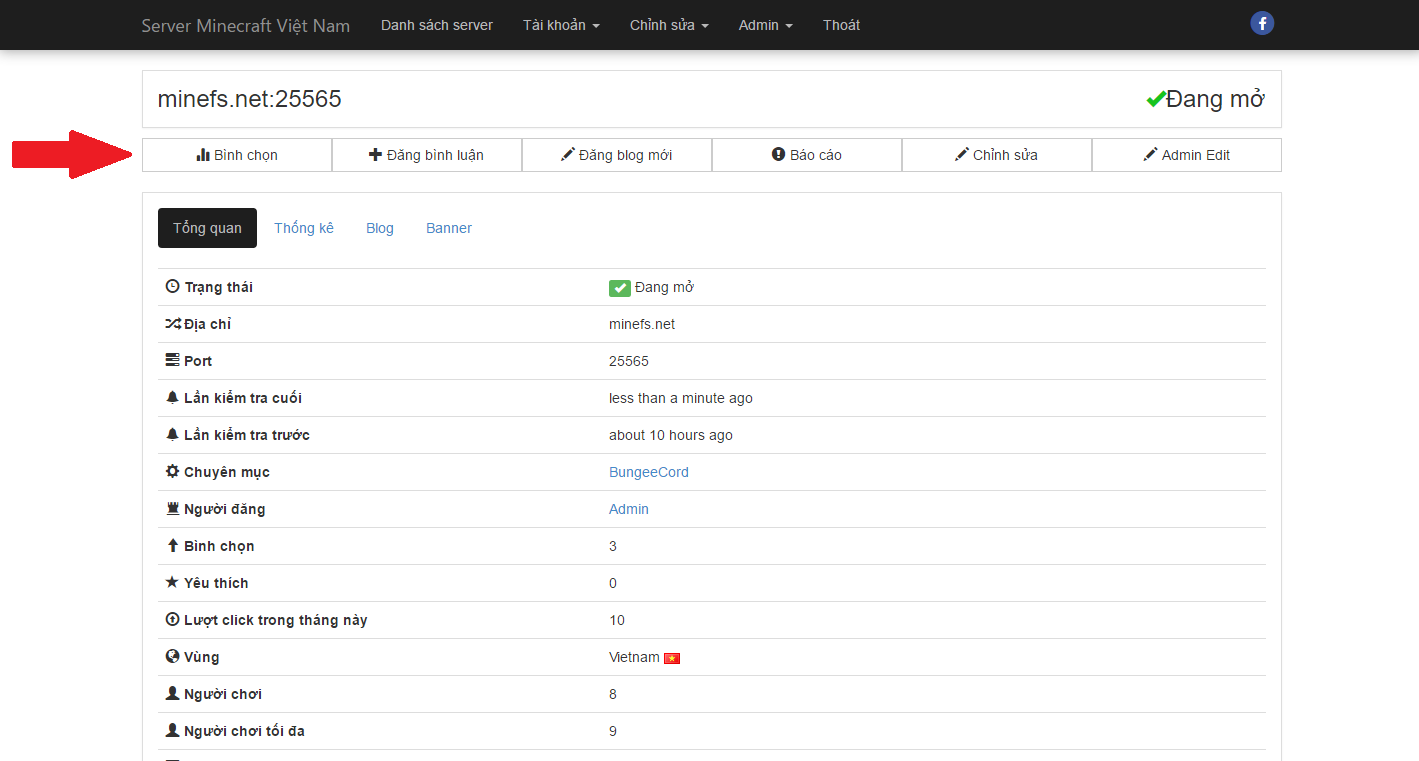Click the Đăng blog mới button
Image resolution: width=1419 pixels, height=761 pixels.
pyautogui.click(x=617, y=155)
